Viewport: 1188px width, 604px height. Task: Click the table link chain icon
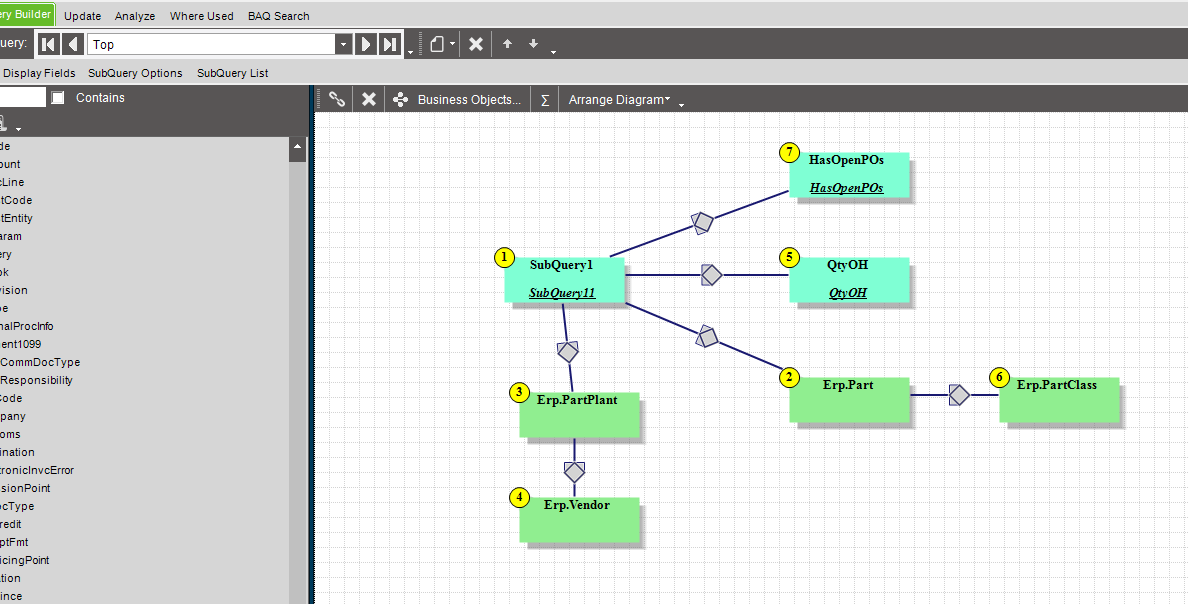click(337, 99)
